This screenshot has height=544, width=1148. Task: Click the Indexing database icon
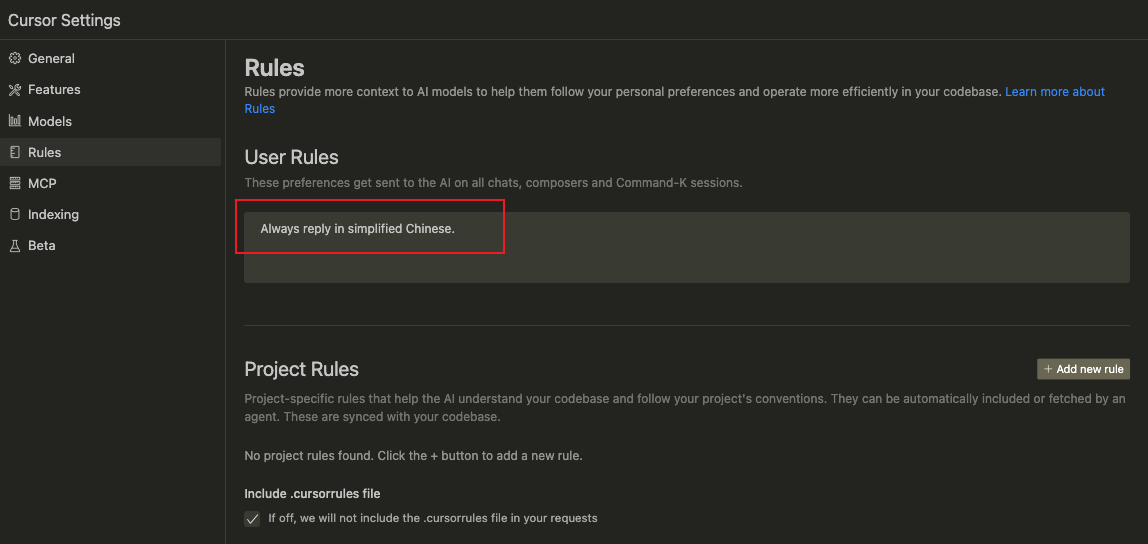[15, 215]
